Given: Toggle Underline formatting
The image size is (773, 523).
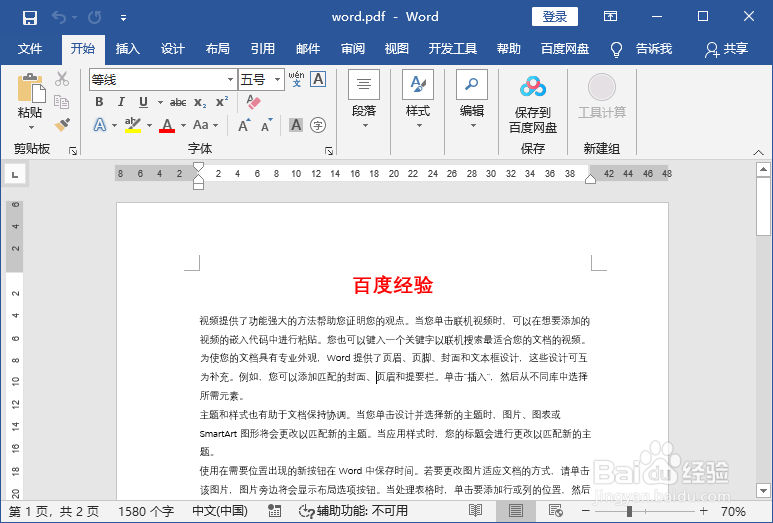Looking at the screenshot, I should pos(143,102).
